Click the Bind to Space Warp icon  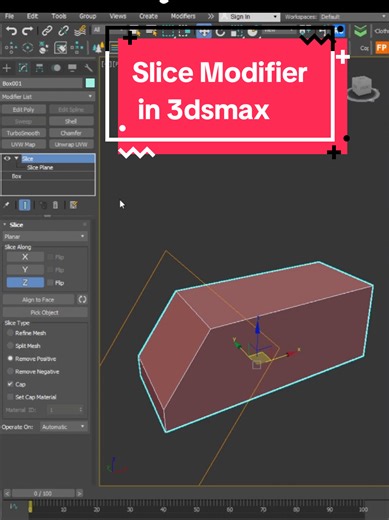(80, 31)
